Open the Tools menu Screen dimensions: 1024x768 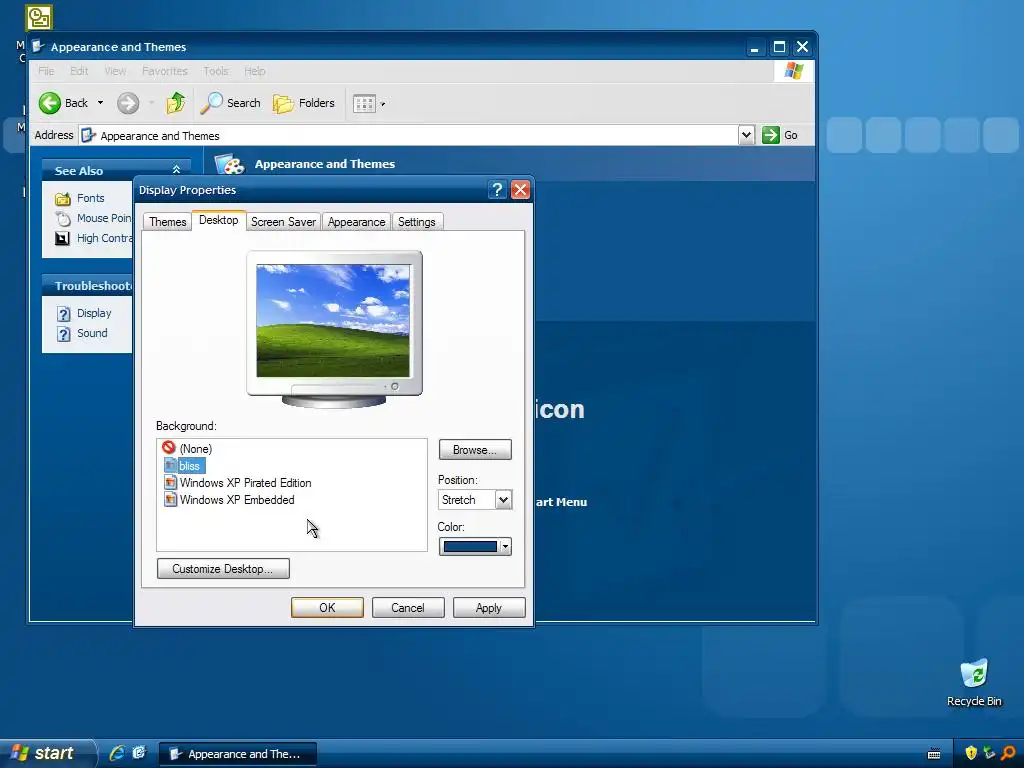tap(216, 71)
